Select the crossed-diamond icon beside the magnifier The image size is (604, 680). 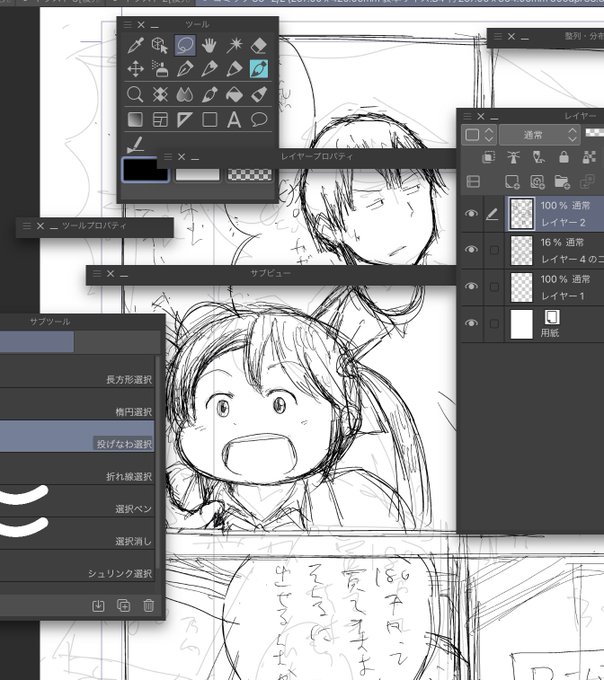[x=160, y=94]
